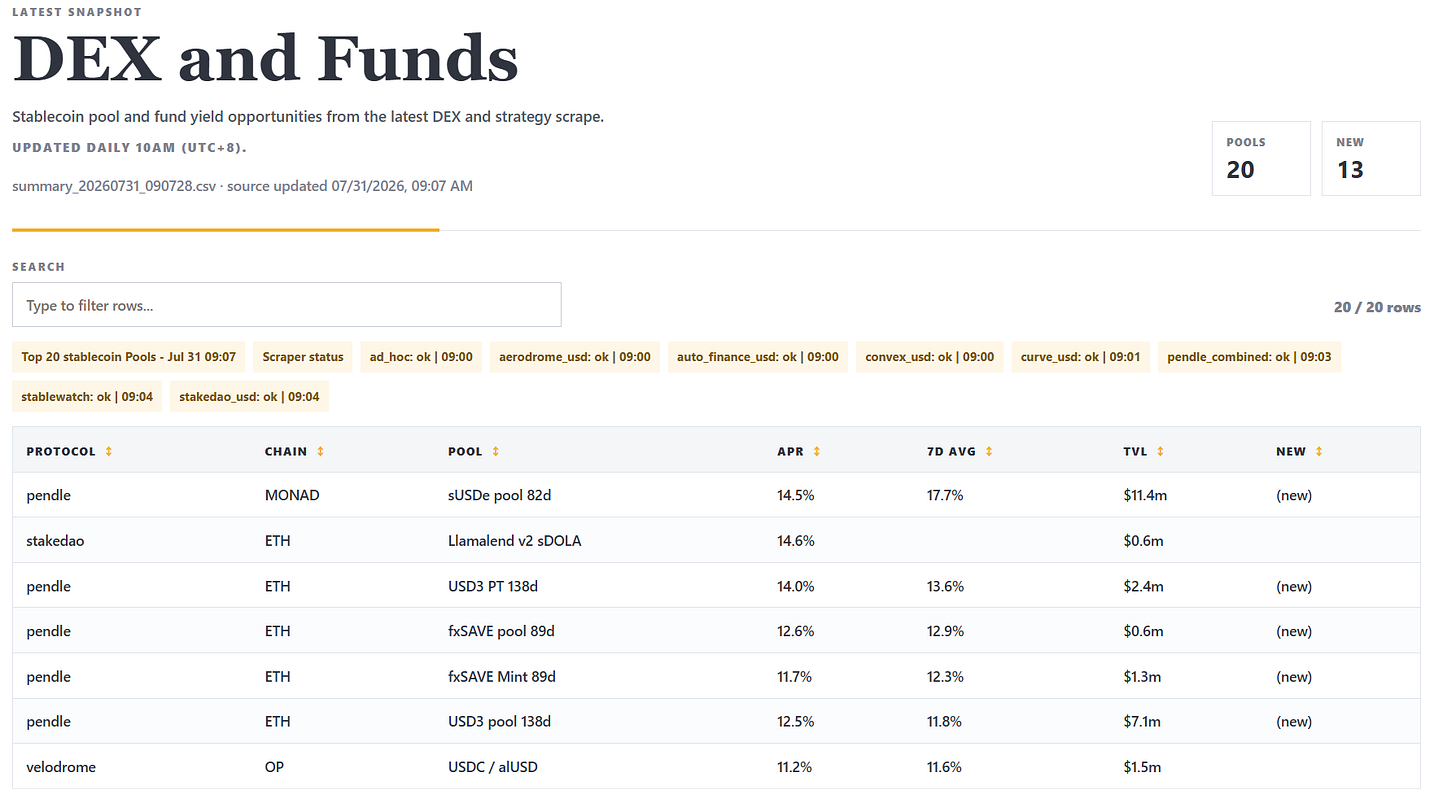Click the Chain column sort arrows
1456x789 pixels.
[320, 452]
